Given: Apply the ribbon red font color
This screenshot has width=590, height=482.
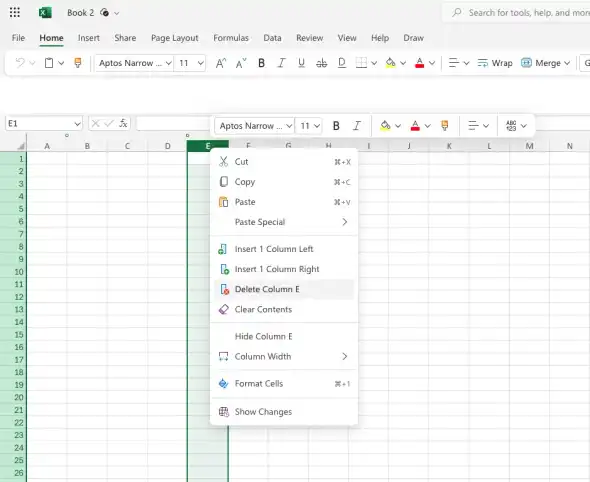Looking at the screenshot, I should tap(420, 63).
